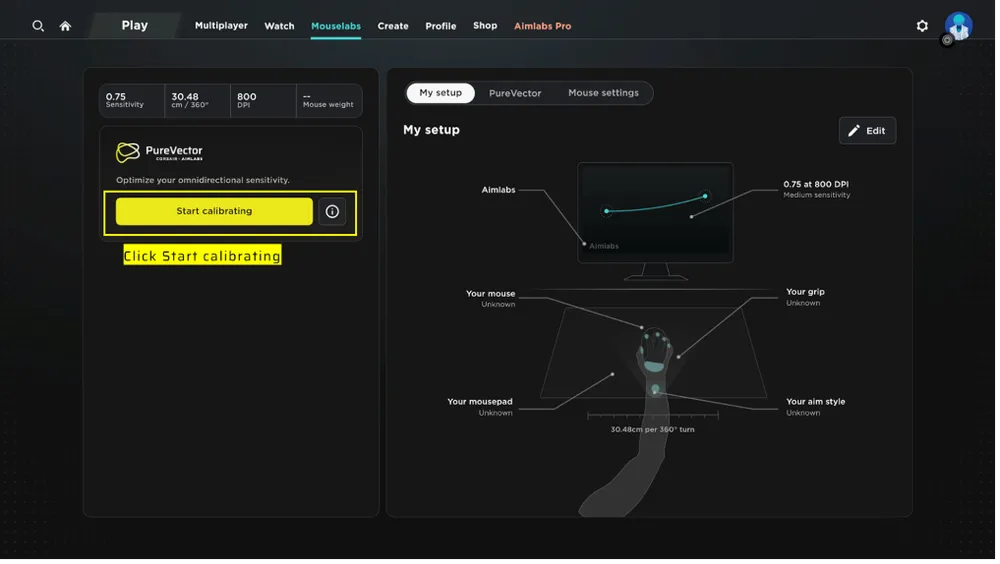Screen dimensions: 1000x564
Task: Switch to the Mouse settings tab
Action: click(603, 93)
